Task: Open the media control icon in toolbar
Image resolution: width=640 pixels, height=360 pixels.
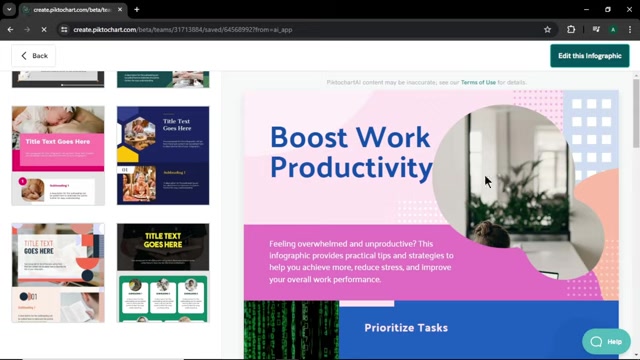Action: [x=596, y=29]
